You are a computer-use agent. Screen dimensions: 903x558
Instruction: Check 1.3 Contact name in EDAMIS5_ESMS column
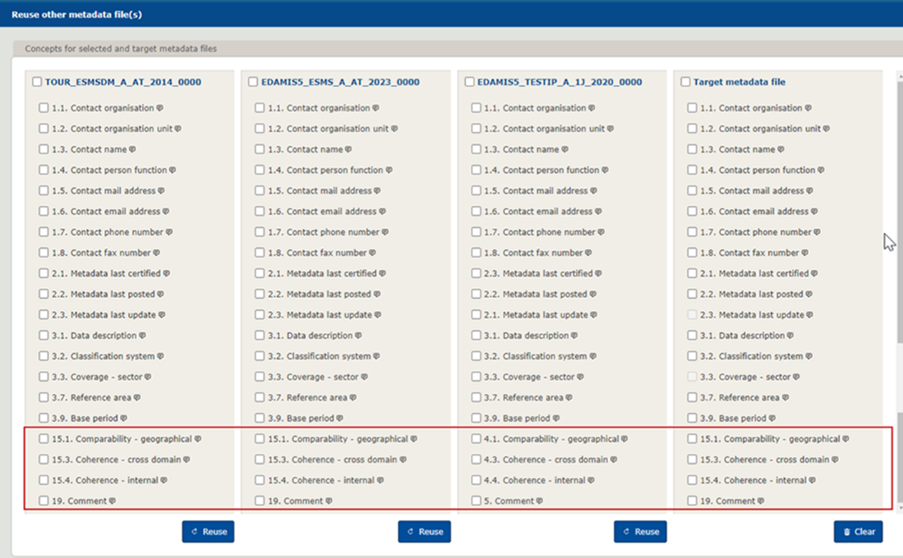(260, 149)
